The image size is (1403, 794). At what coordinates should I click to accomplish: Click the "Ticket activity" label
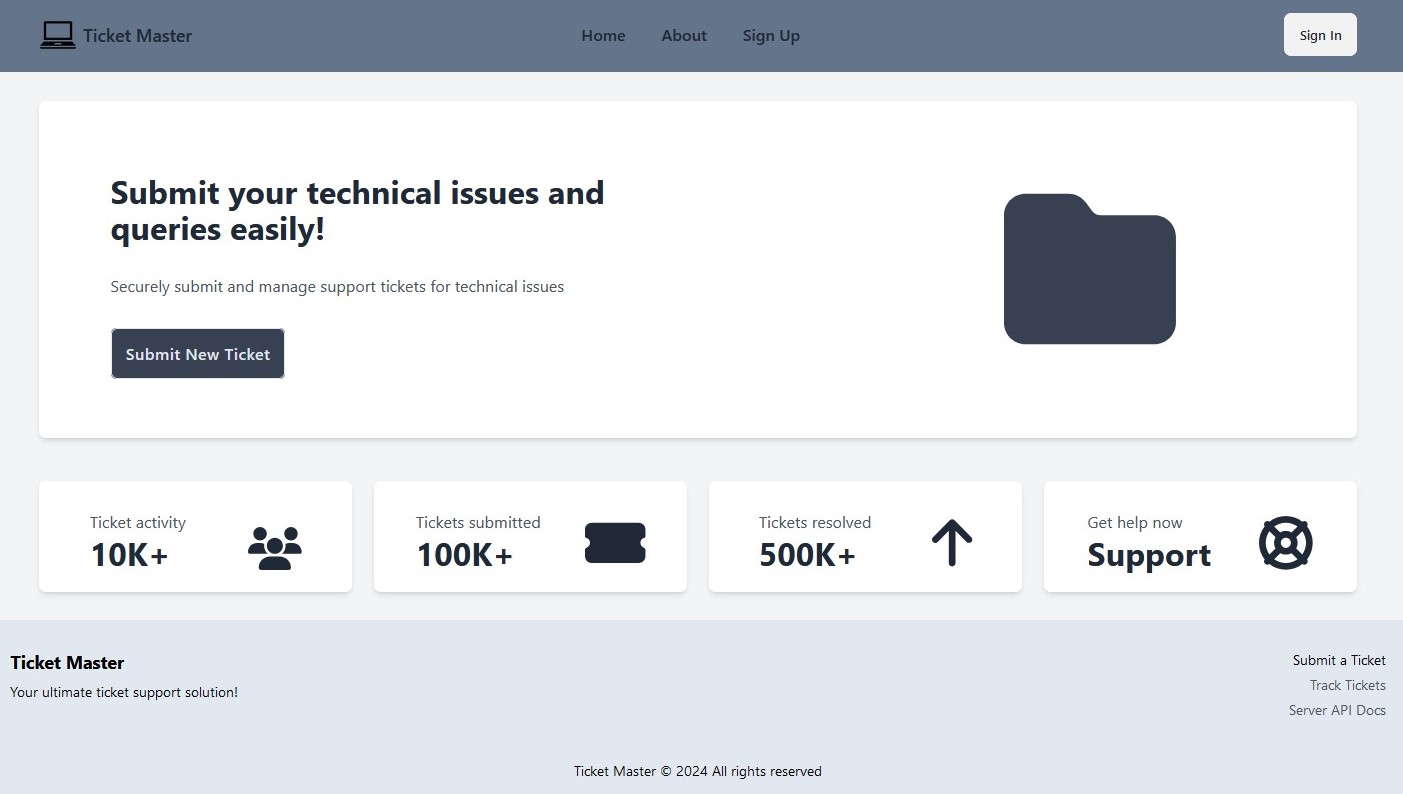point(138,522)
